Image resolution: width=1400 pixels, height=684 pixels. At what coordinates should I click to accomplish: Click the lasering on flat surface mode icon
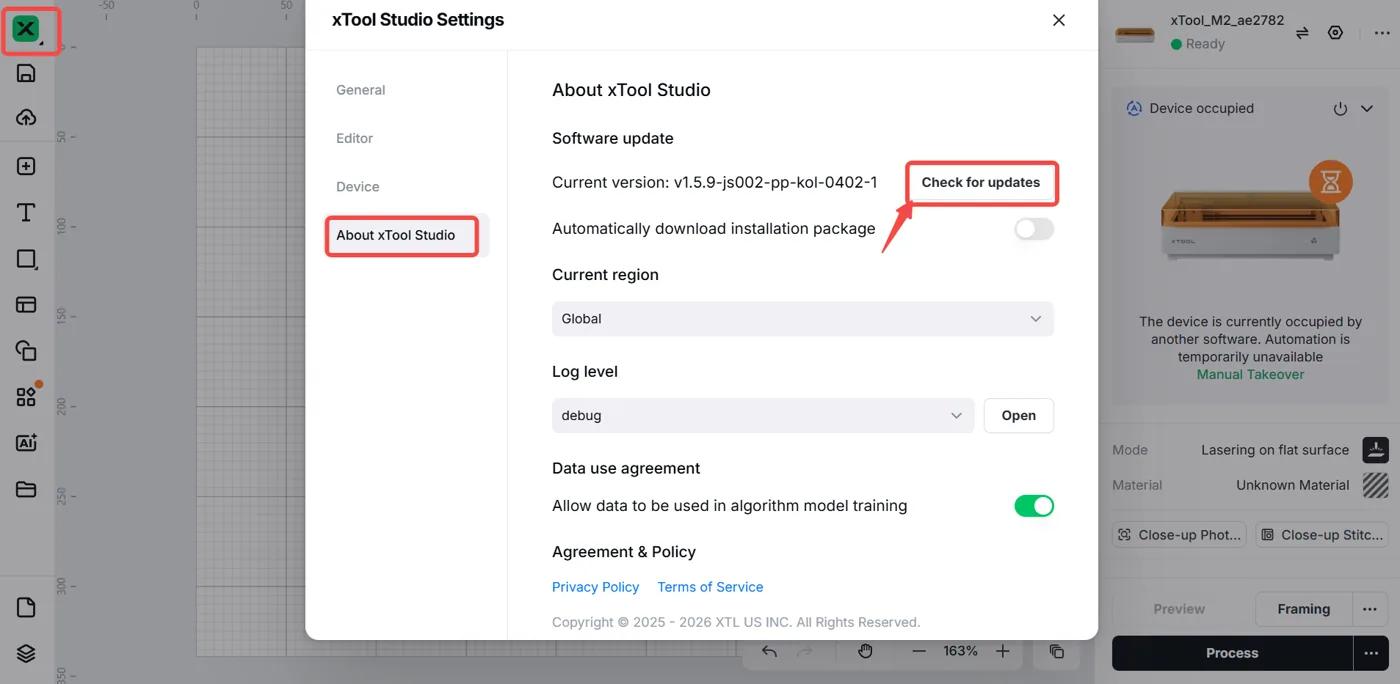pyautogui.click(x=1376, y=449)
